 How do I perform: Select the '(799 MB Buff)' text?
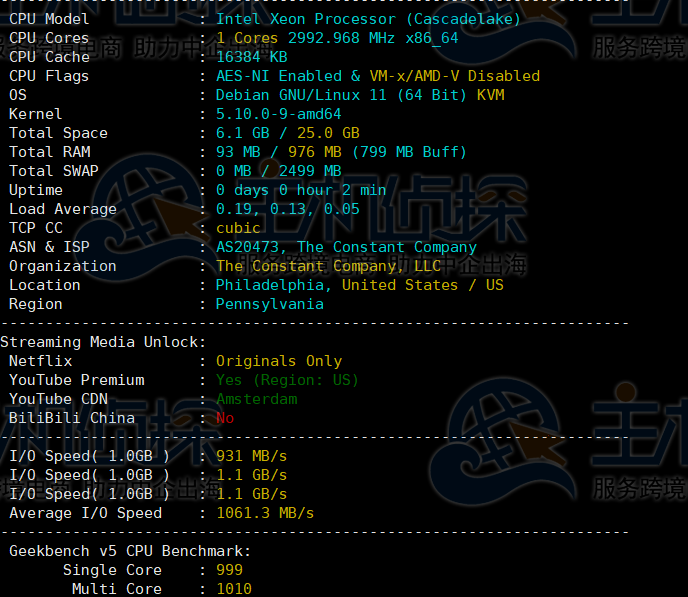pos(409,152)
